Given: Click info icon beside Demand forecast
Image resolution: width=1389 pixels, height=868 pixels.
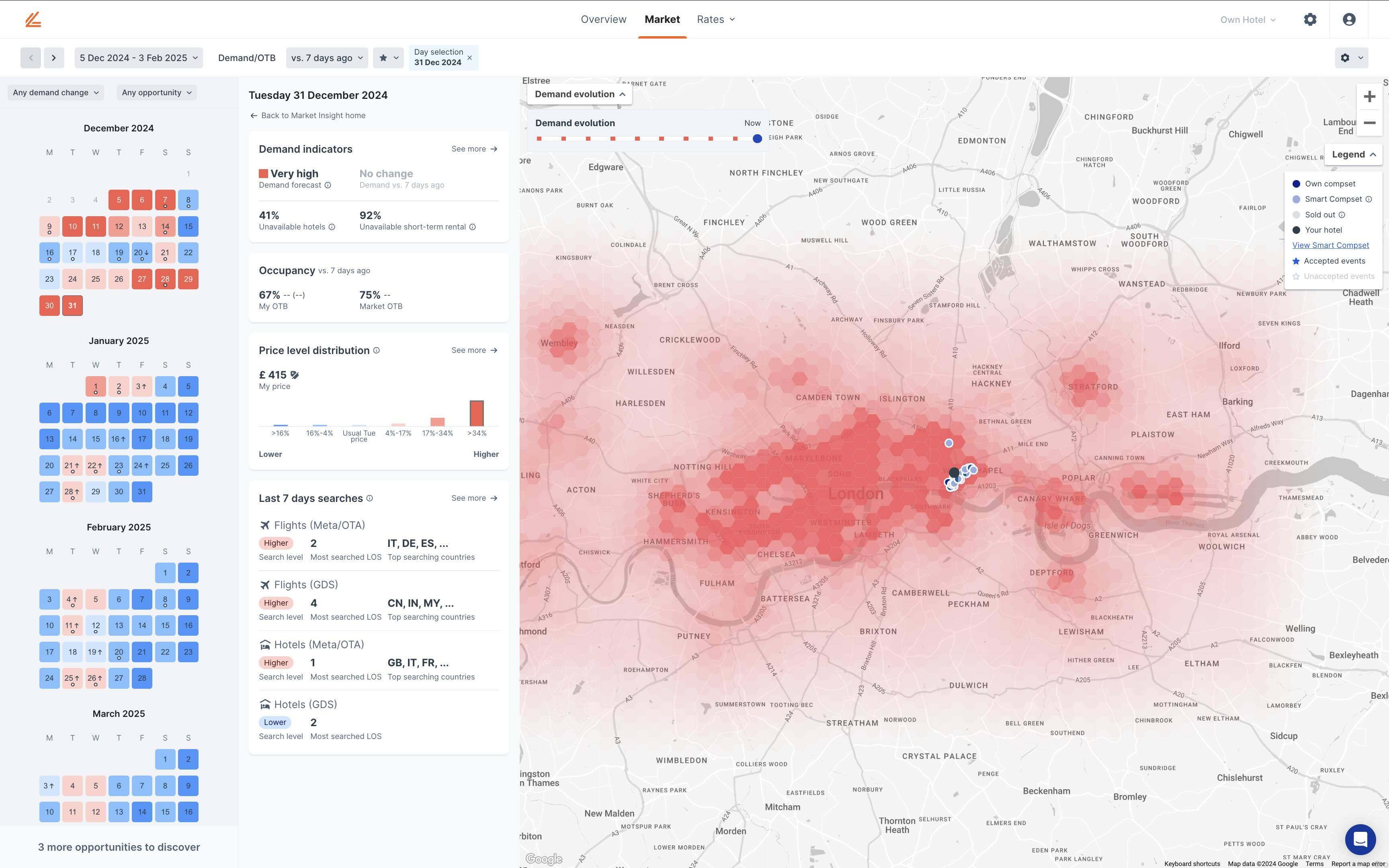Looking at the screenshot, I should pos(328,185).
